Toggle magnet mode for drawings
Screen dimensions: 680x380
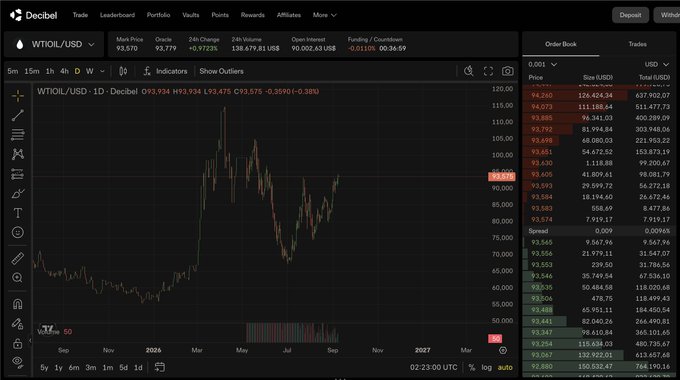pyautogui.click(x=18, y=304)
